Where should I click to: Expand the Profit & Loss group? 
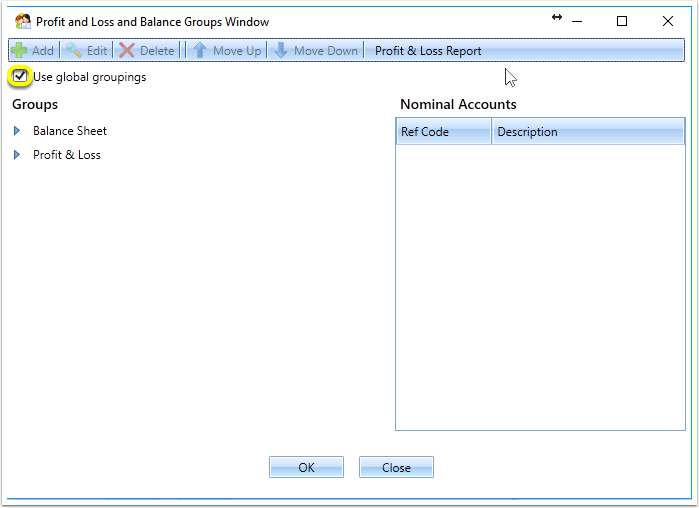[x=17, y=155]
